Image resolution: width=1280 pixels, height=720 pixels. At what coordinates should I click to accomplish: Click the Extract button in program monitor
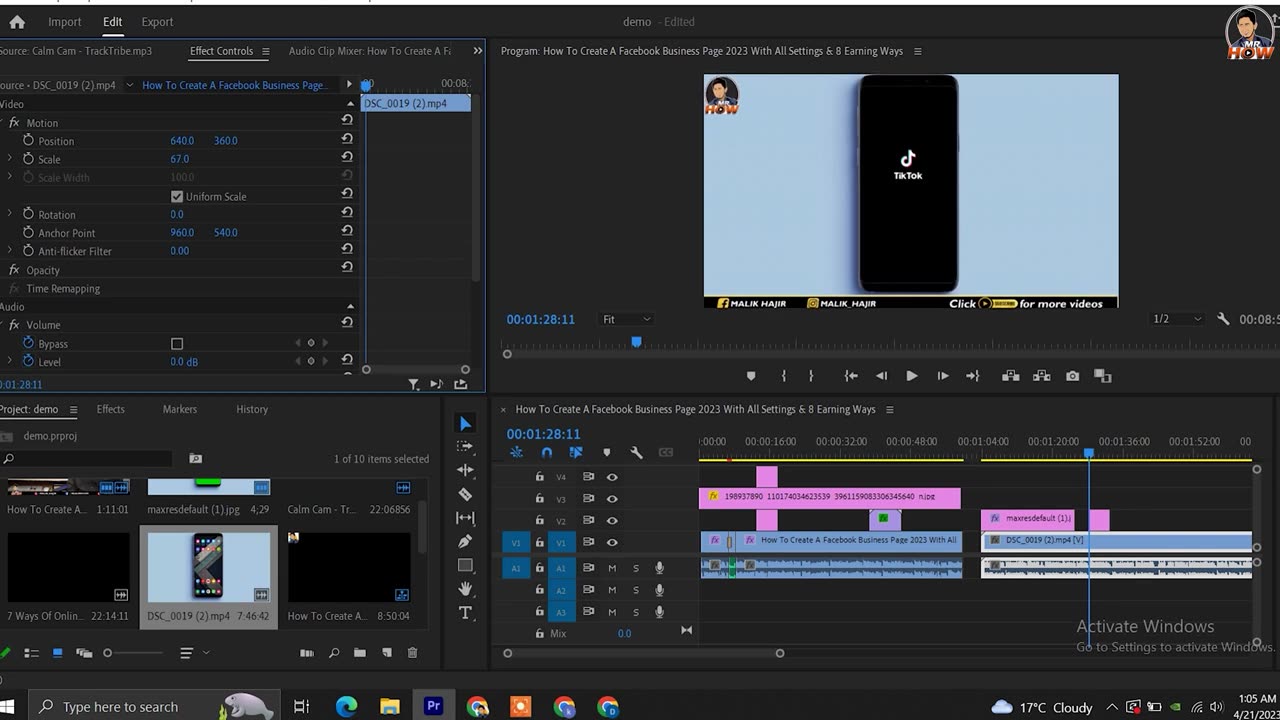point(1042,376)
